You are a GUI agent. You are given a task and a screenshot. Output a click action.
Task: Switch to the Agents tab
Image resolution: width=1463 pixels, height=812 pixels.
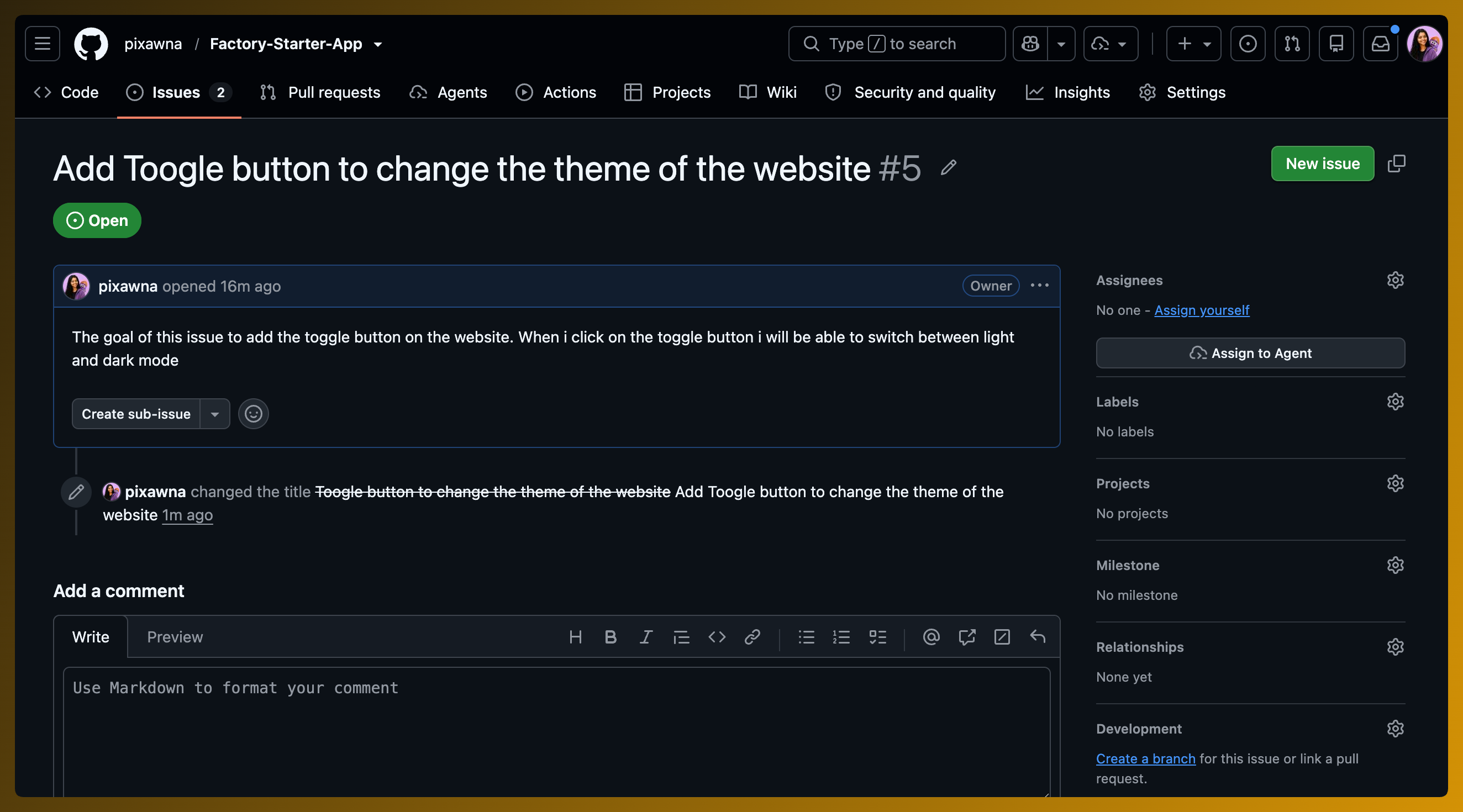[x=448, y=92]
